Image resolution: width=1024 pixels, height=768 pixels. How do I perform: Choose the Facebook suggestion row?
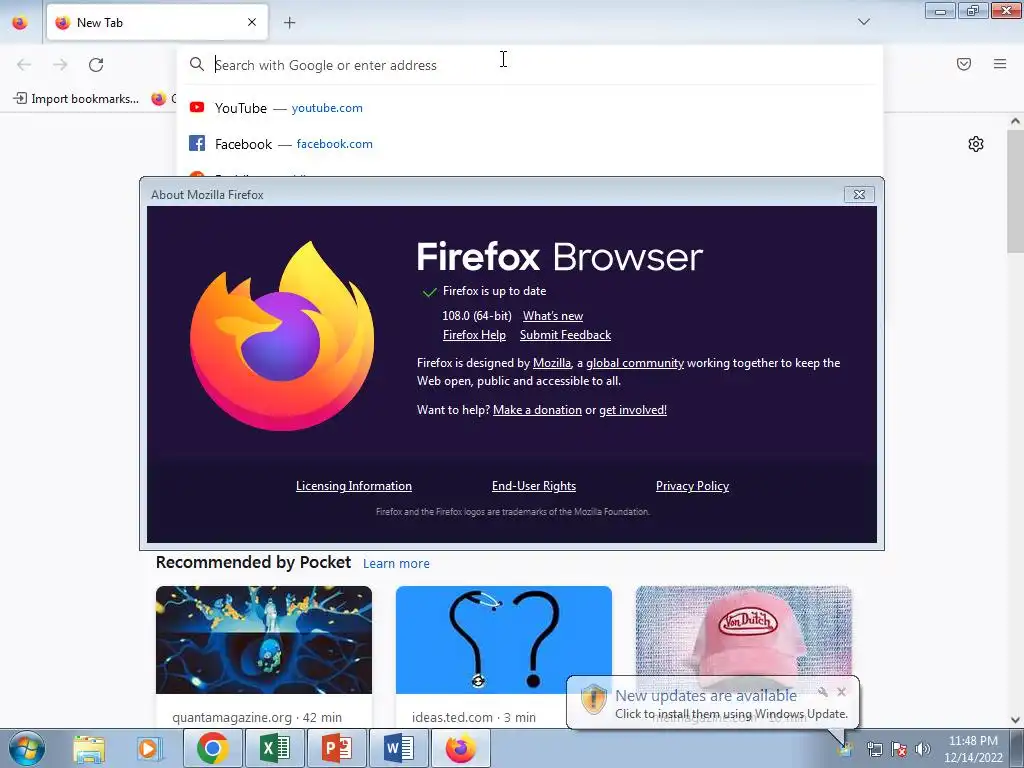click(530, 144)
